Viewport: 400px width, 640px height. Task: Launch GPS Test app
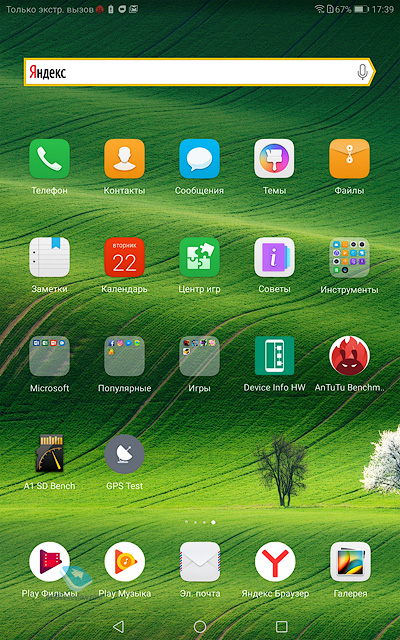124,454
